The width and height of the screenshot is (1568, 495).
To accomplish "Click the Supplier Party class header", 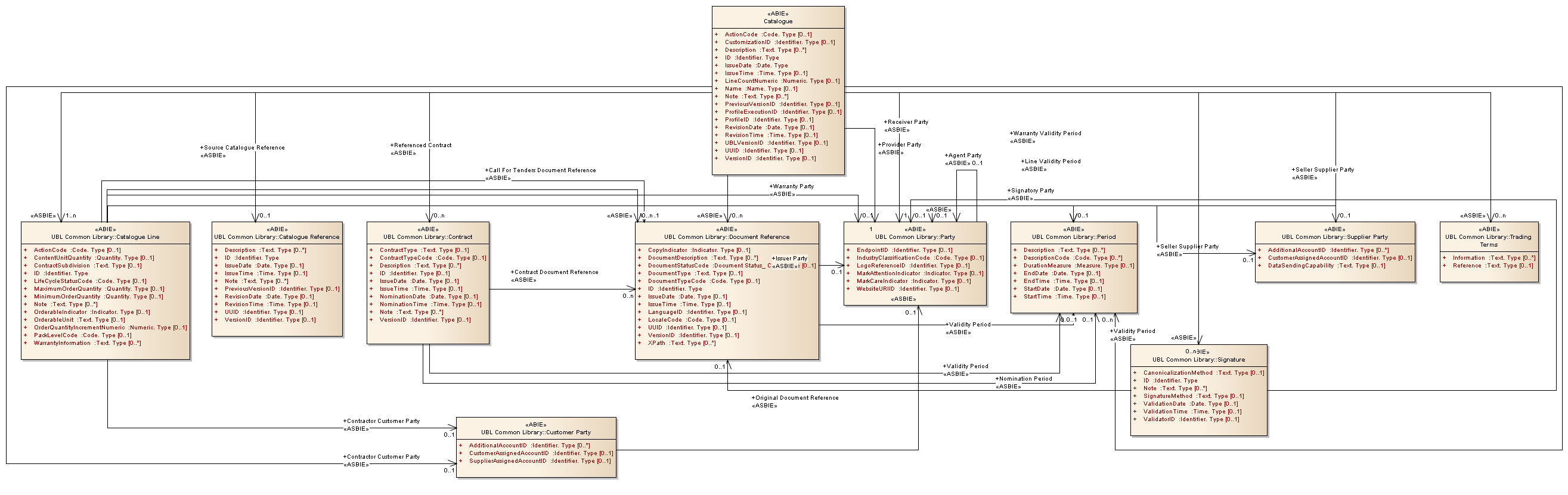I will [1334, 237].
